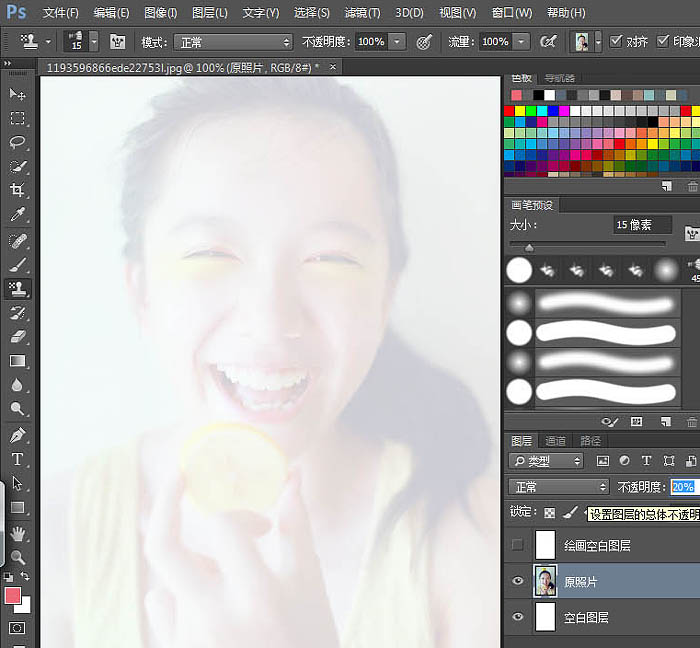The image size is (700, 648).
Task: Switch to the 通道 tab
Action: [x=556, y=440]
